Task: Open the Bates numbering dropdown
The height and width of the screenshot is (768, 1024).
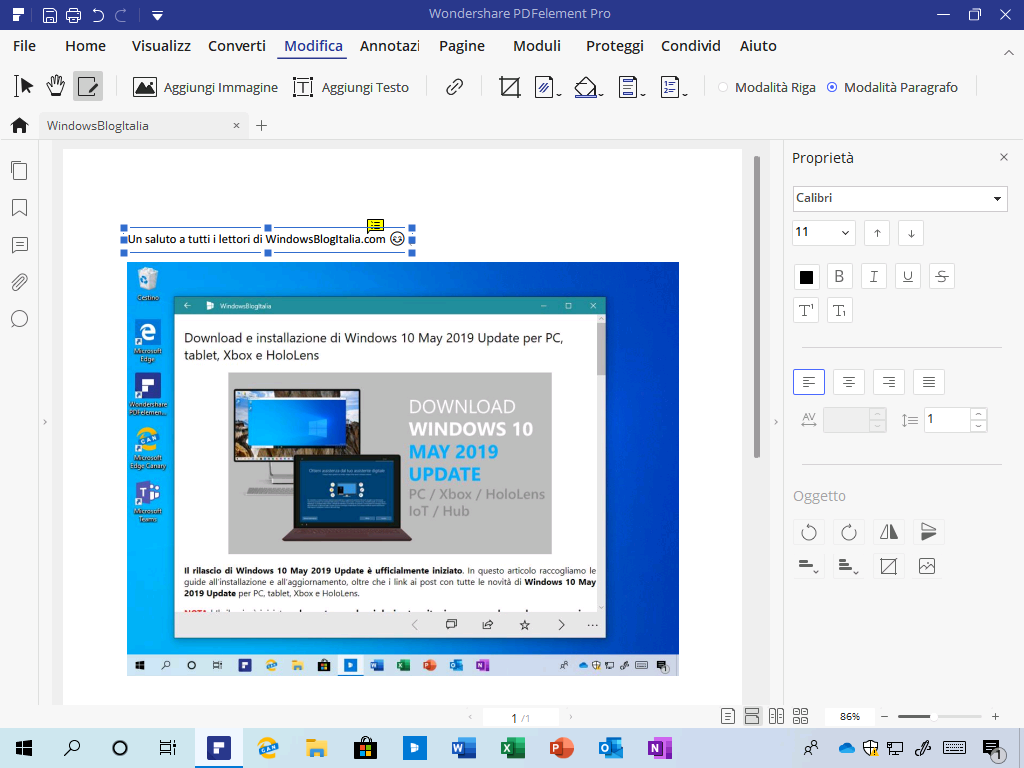Action: [674, 87]
